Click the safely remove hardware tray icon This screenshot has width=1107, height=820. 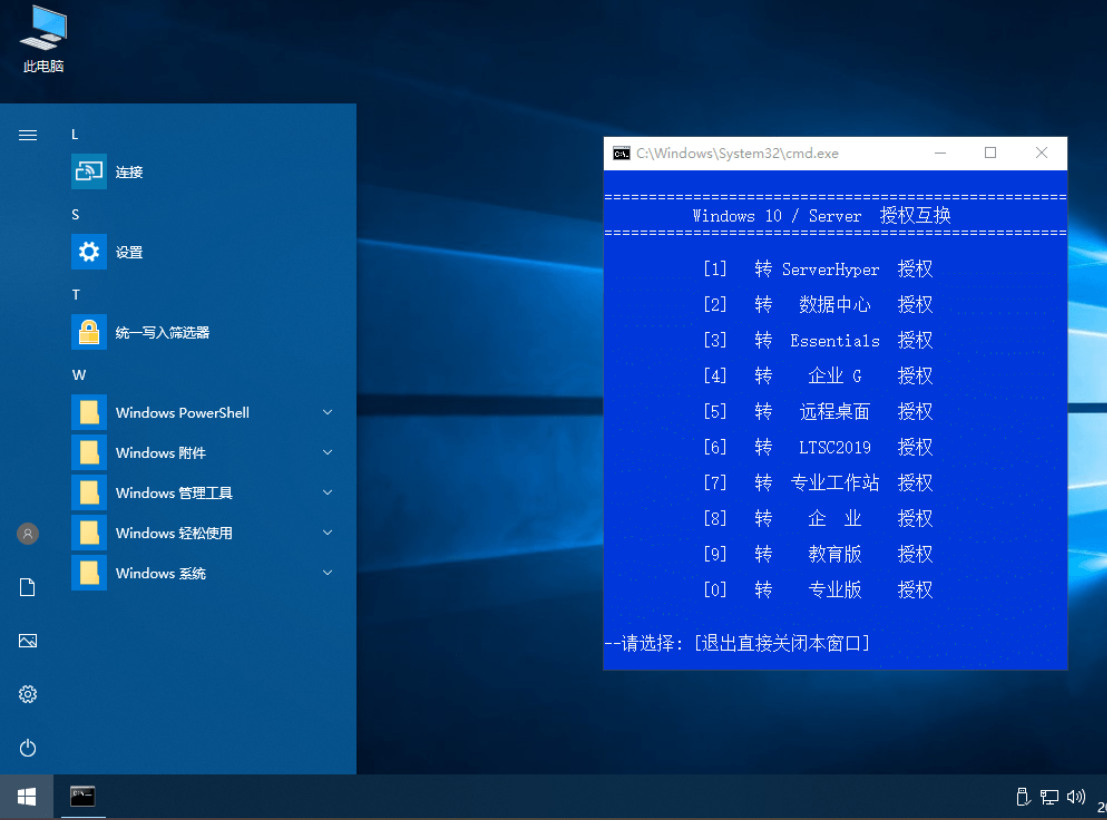point(1022,797)
